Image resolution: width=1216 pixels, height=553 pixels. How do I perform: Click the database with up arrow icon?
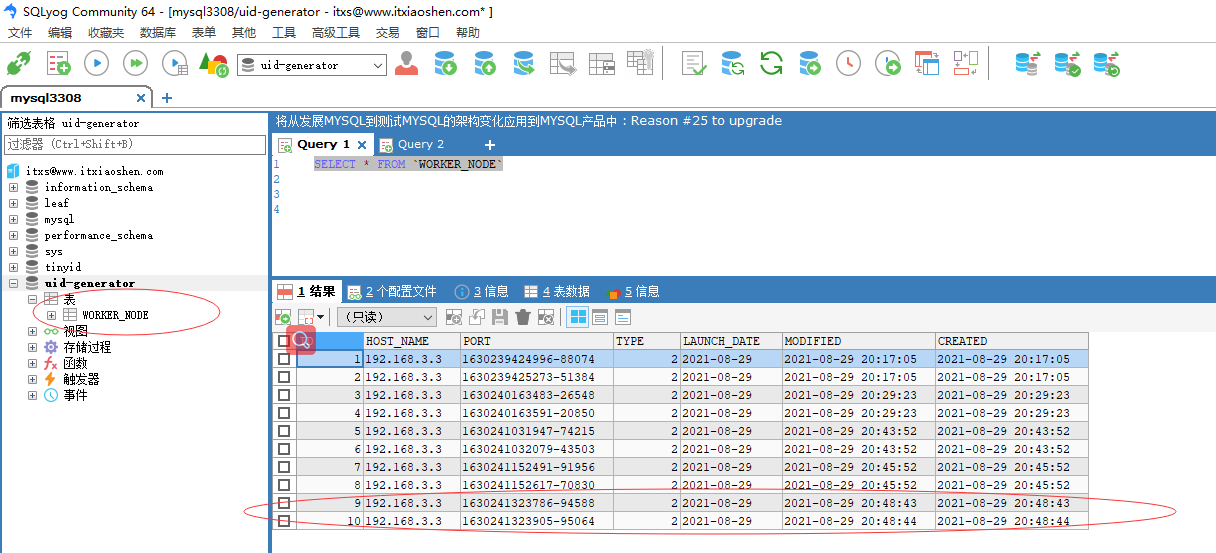pos(485,64)
